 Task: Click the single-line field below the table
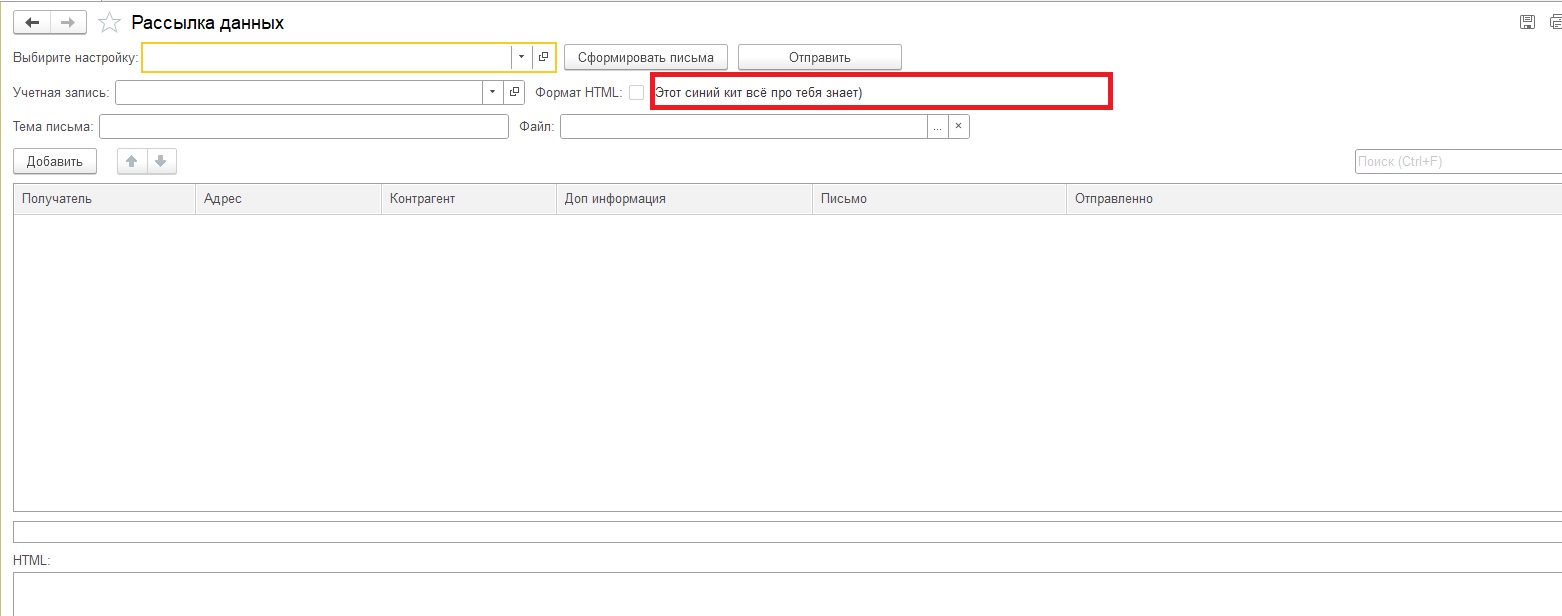tap(787, 532)
